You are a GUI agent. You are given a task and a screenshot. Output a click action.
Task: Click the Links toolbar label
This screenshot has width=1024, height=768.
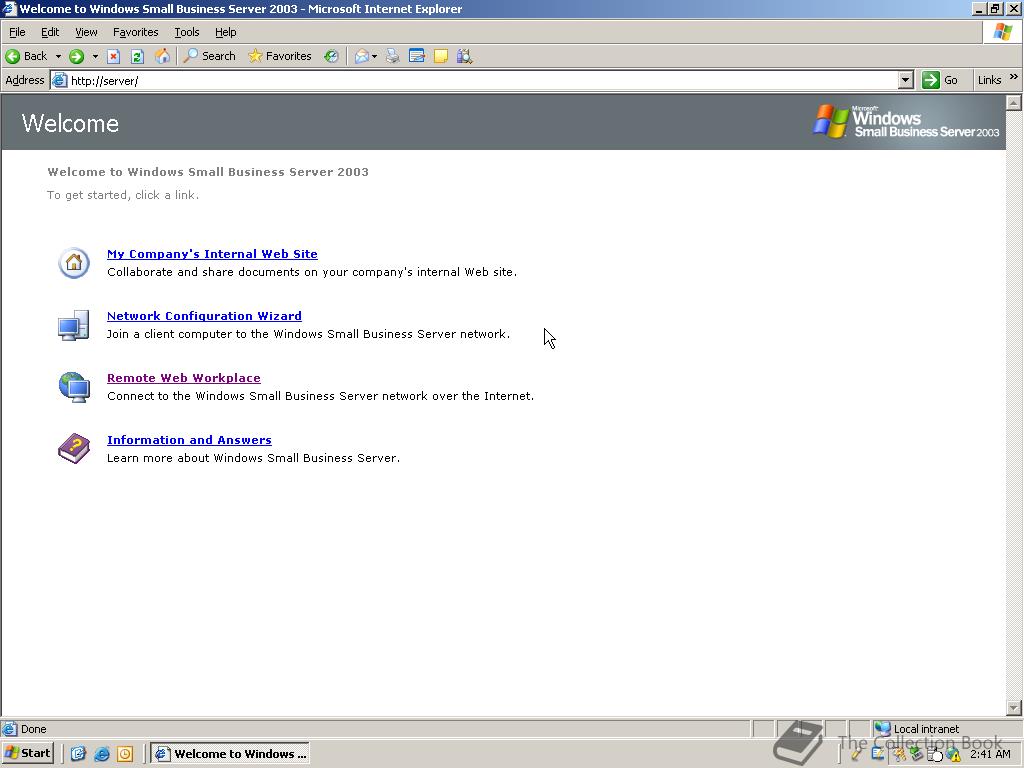(x=989, y=80)
